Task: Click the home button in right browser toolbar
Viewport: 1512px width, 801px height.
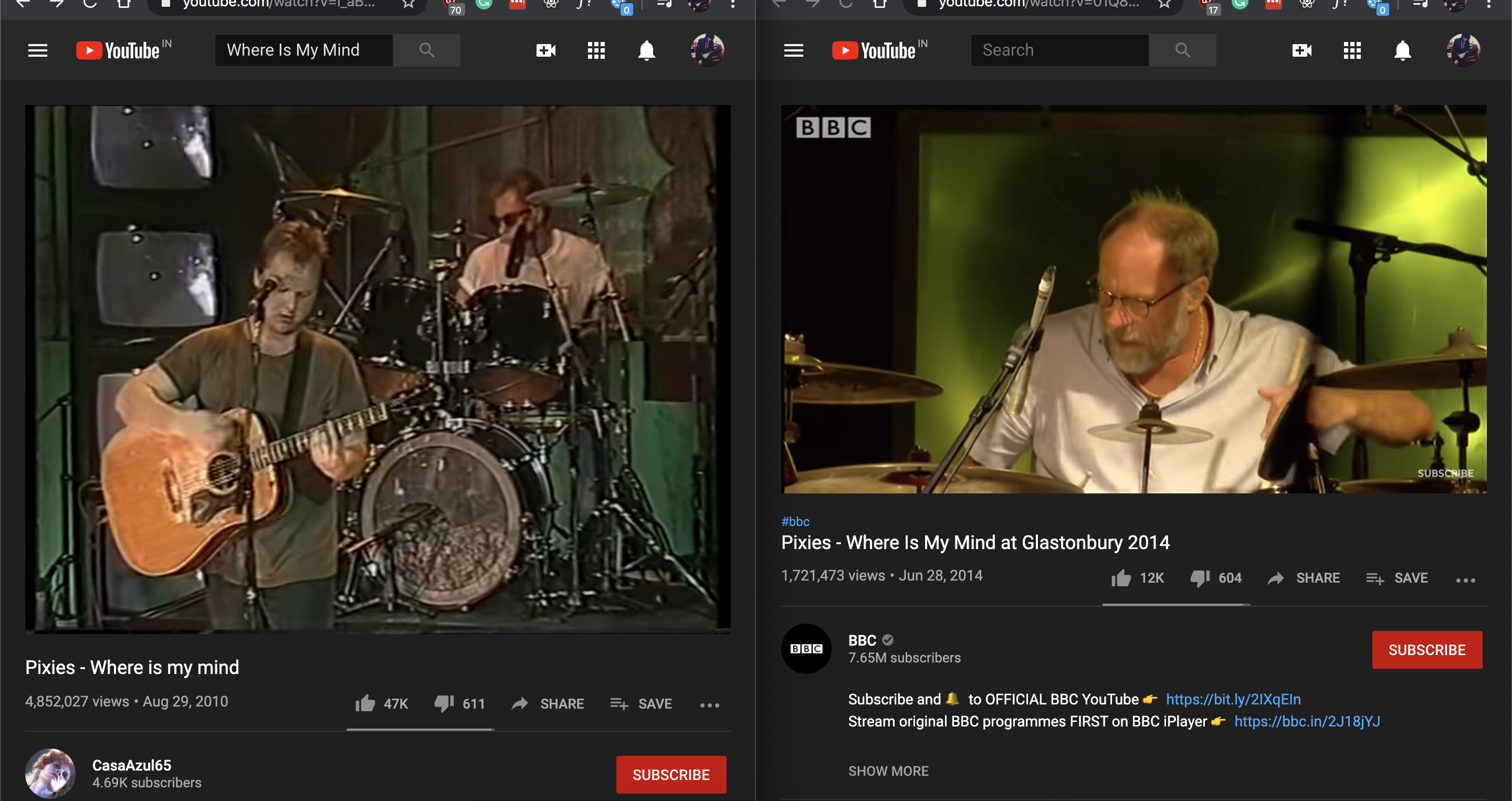Action: 879,4
